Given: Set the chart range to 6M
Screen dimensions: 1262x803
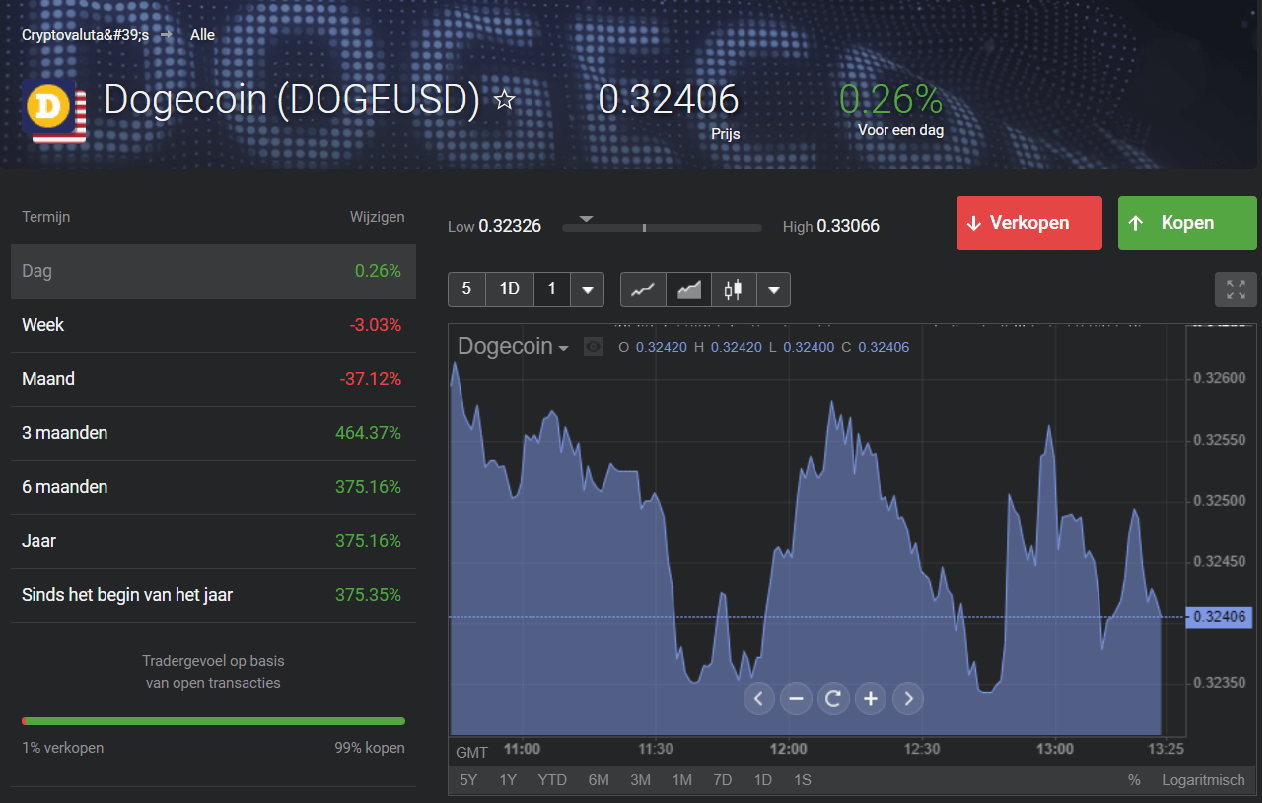Looking at the screenshot, I should (598, 780).
